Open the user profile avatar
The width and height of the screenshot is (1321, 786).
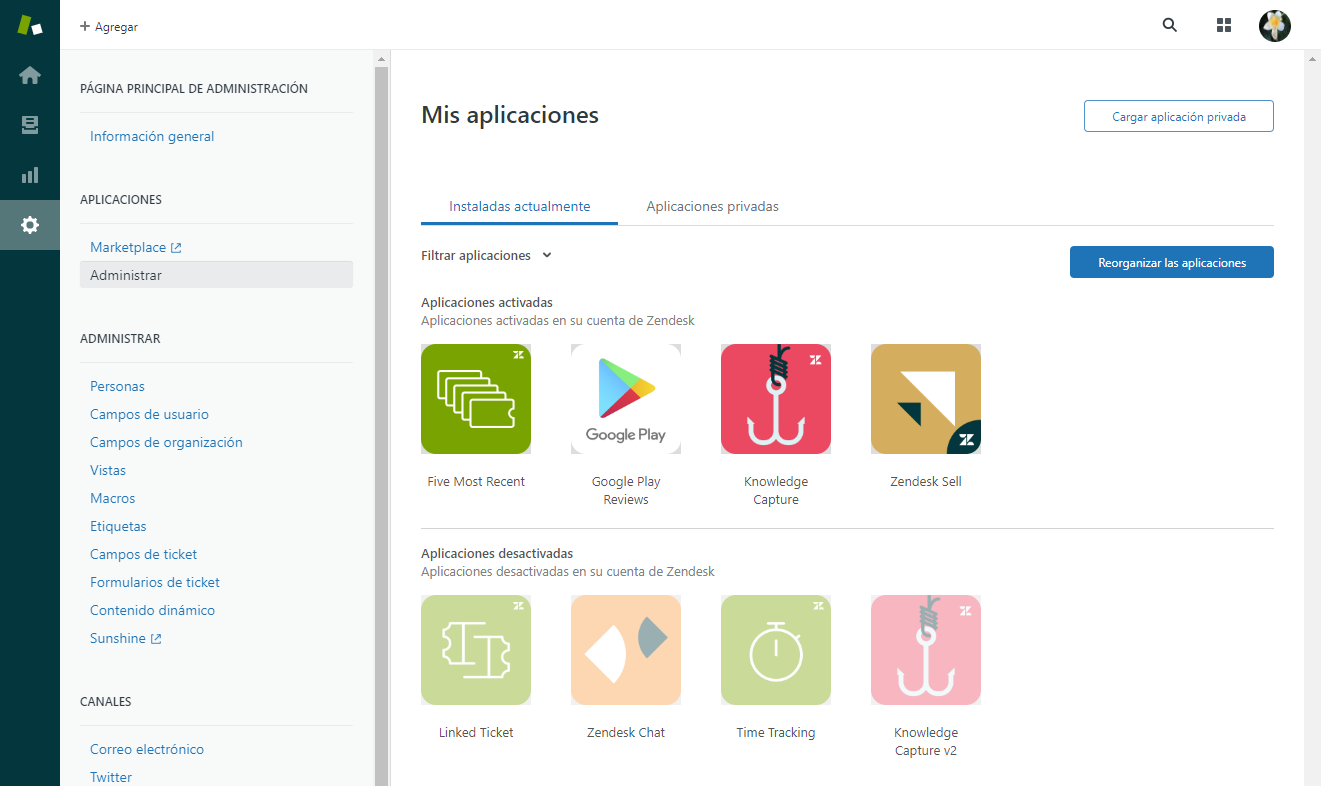click(1275, 26)
